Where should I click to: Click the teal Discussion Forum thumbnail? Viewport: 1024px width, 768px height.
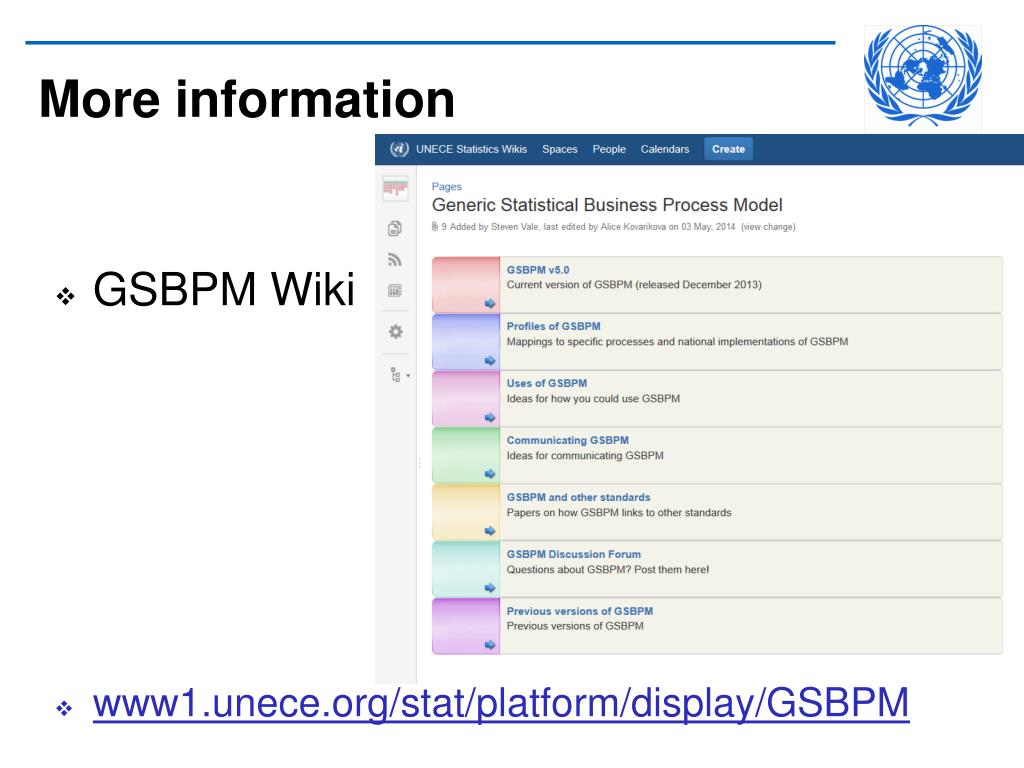(466, 569)
